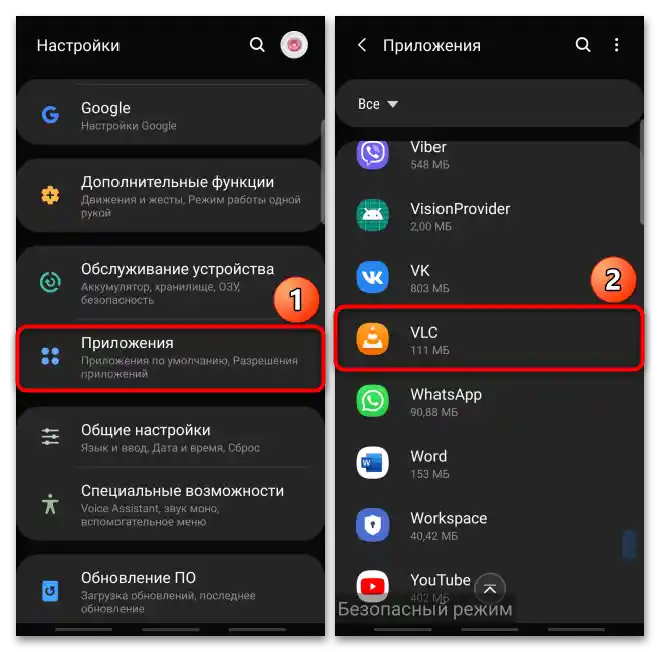
Task: Open the profile avatar in Настройки
Action: pyautogui.click(x=294, y=45)
